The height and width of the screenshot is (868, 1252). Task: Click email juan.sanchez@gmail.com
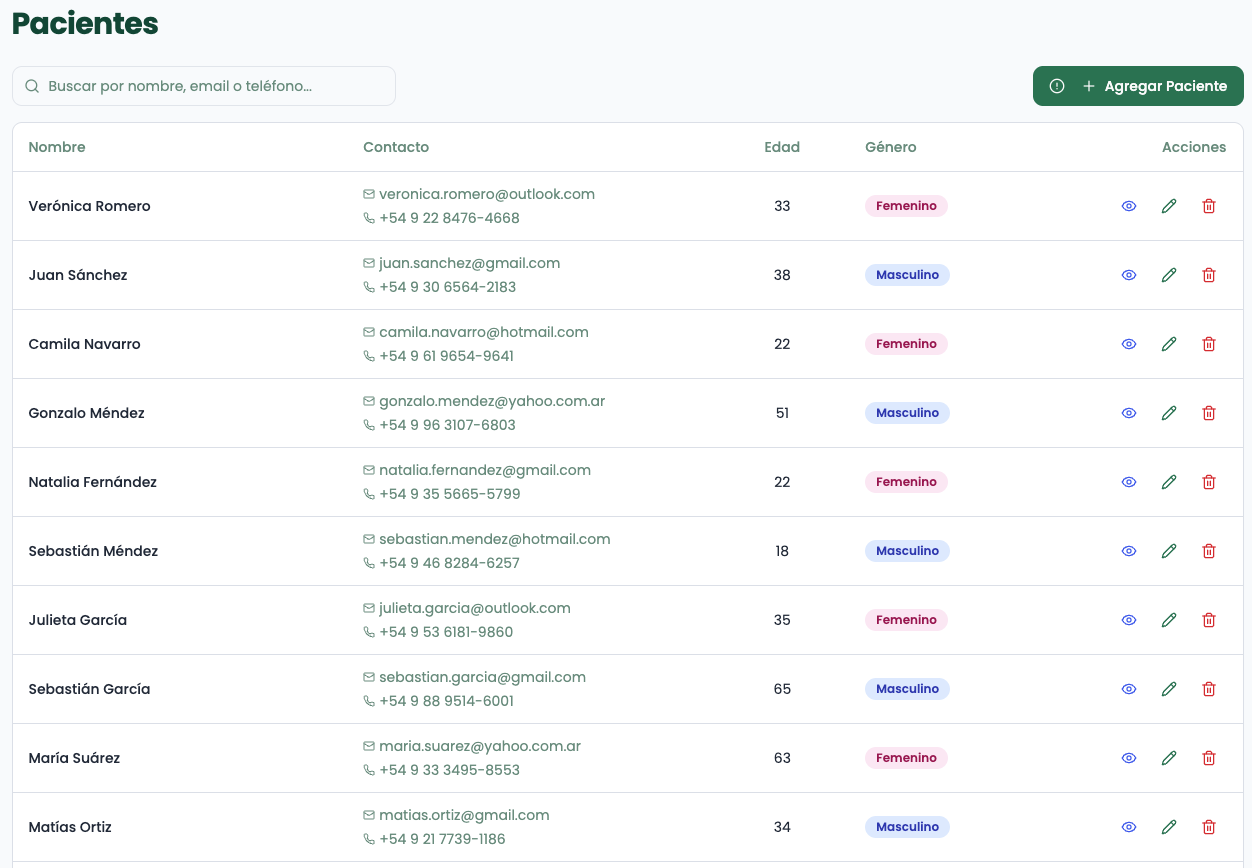[470, 263]
